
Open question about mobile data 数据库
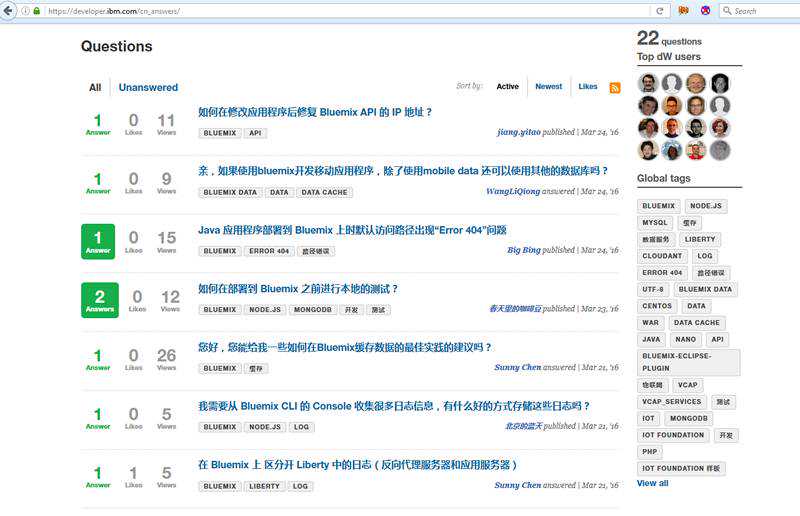[403, 170]
